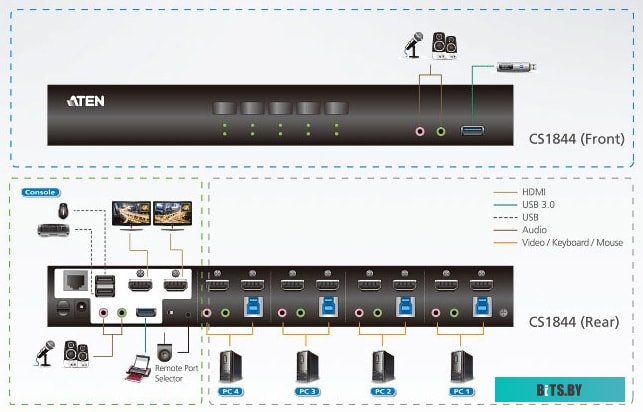The image size is (643, 412).
Task: Click the RJ-45 port on rear panel
Action: point(76,280)
